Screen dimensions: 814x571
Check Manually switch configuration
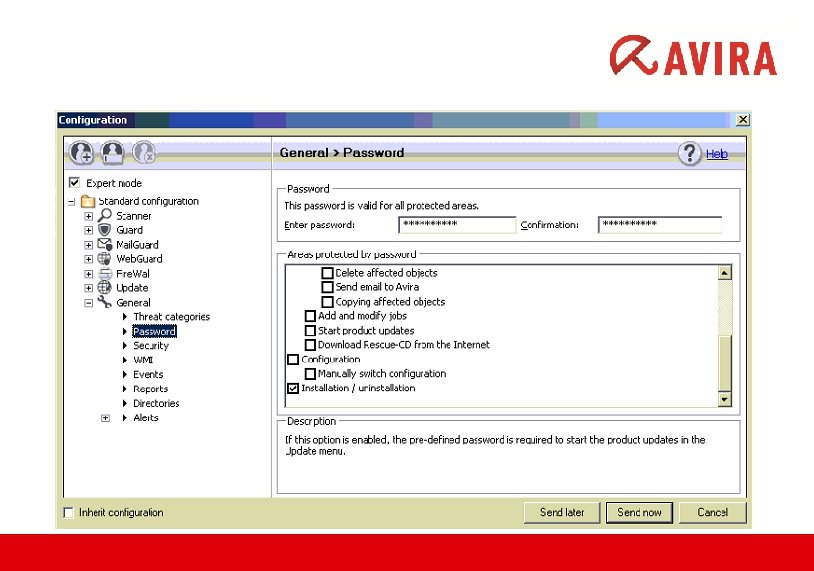click(310, 374)
